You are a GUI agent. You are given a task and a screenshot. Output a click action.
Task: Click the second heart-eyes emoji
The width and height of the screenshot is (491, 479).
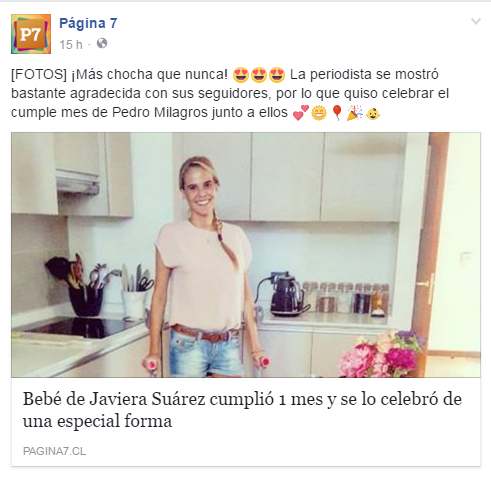tap(259, 75)
